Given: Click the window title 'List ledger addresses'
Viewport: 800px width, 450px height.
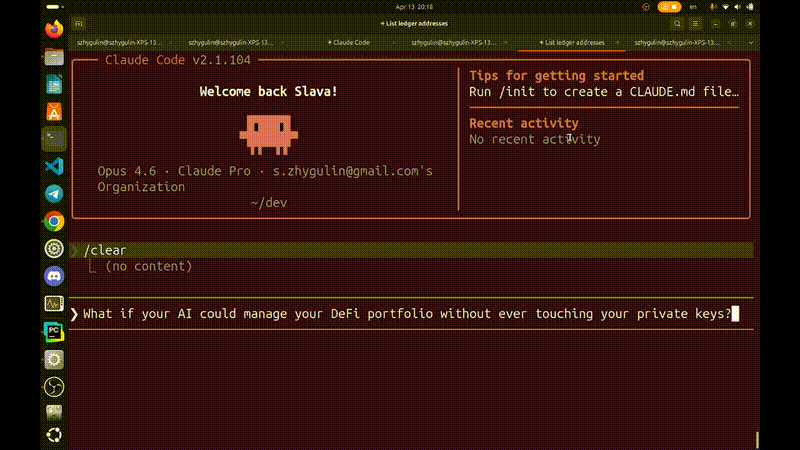Looking at the screenshot, I should click(414, 23).
